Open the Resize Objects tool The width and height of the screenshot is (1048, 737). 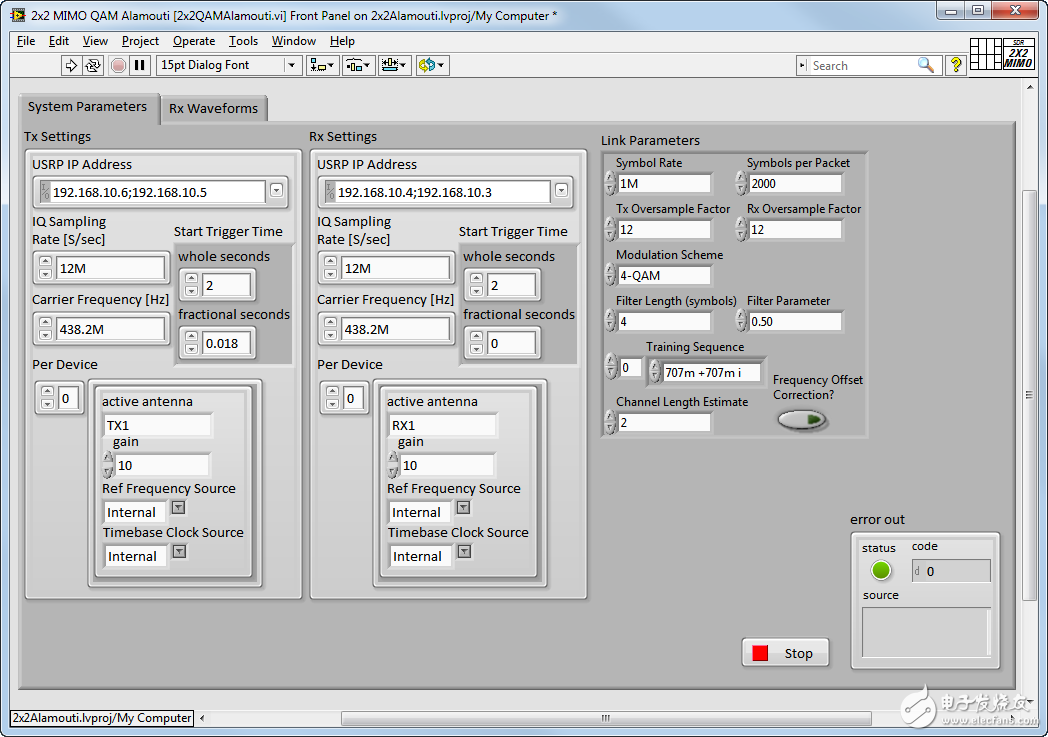coord(393,65)
